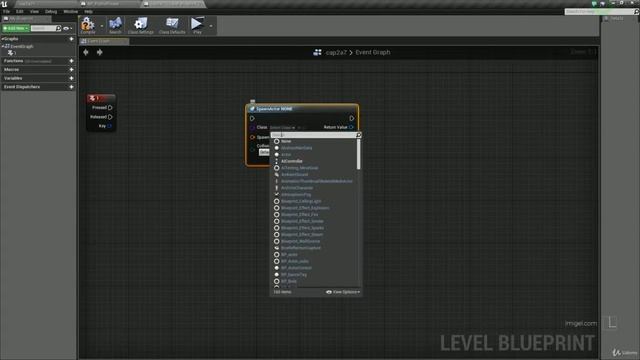Open the View menu
The image size is (640, 360).
[34, 11]
